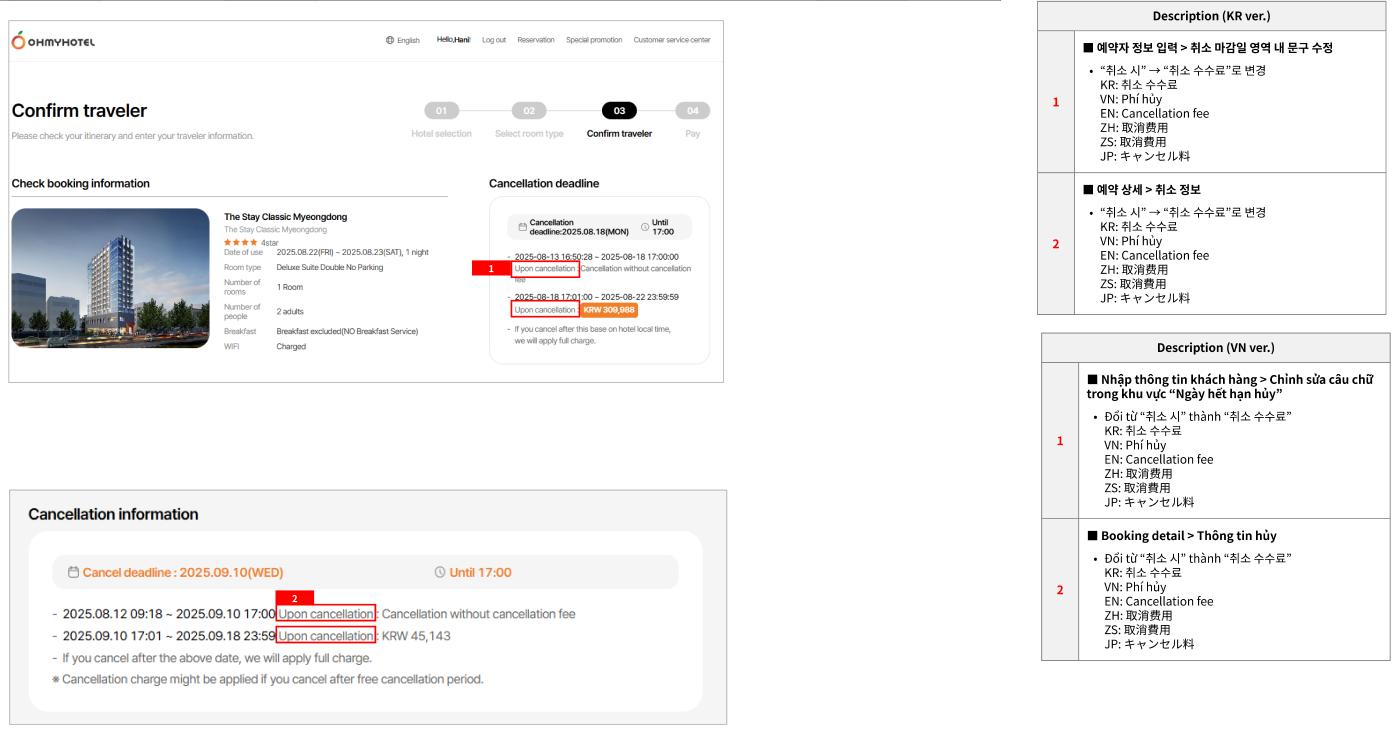The image size is (1400, 733).
Task: Click the Booking detail > Thông tin hủy heading
Action: point(1182,536)
